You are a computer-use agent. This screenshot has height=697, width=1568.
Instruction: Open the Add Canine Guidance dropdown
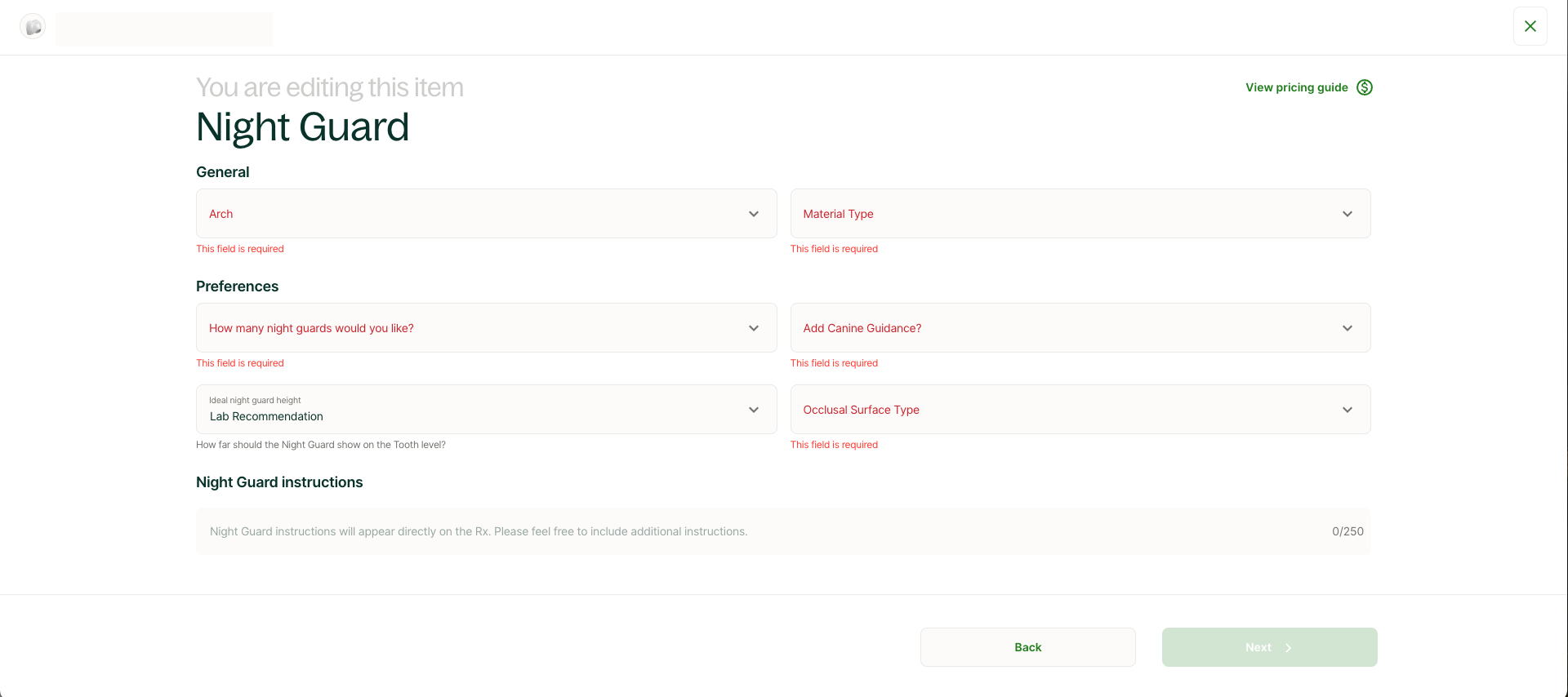[1062, 328]
